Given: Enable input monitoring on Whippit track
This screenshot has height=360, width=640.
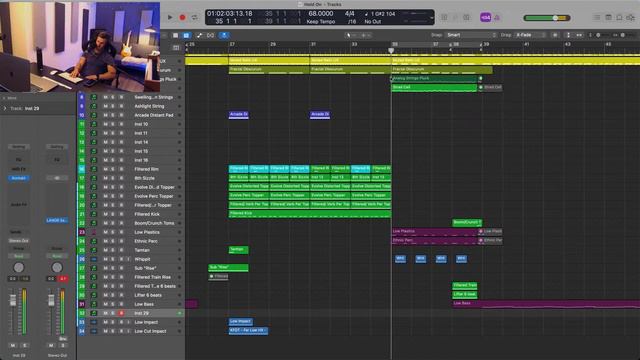Looking at the screenshot, I should click(128, 259).
